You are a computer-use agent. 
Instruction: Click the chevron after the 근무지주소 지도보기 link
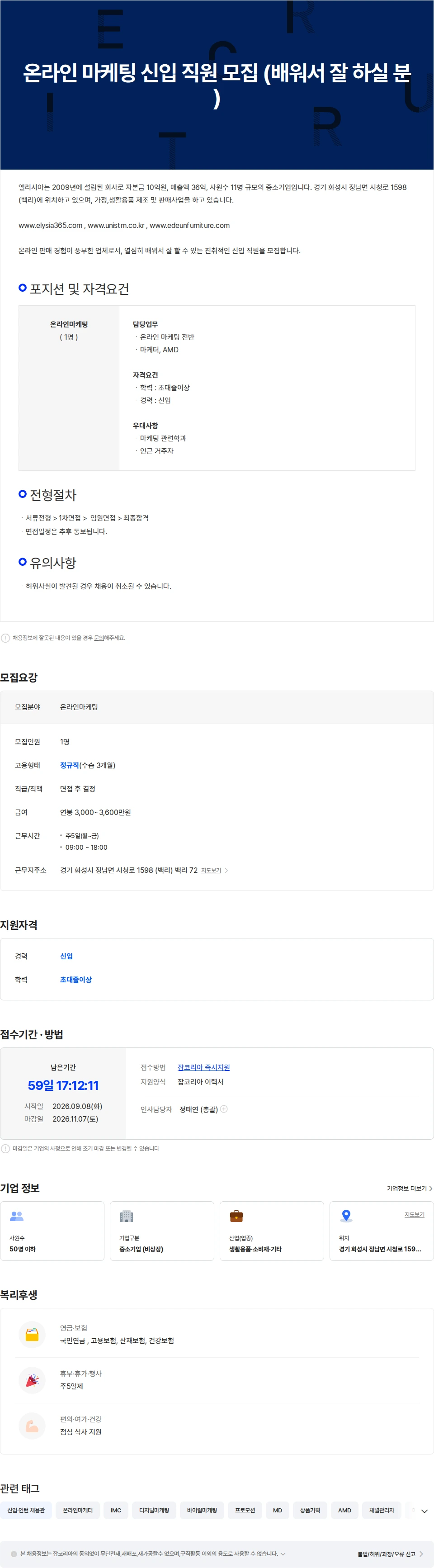pyautogui.click(x=226, y=871)
